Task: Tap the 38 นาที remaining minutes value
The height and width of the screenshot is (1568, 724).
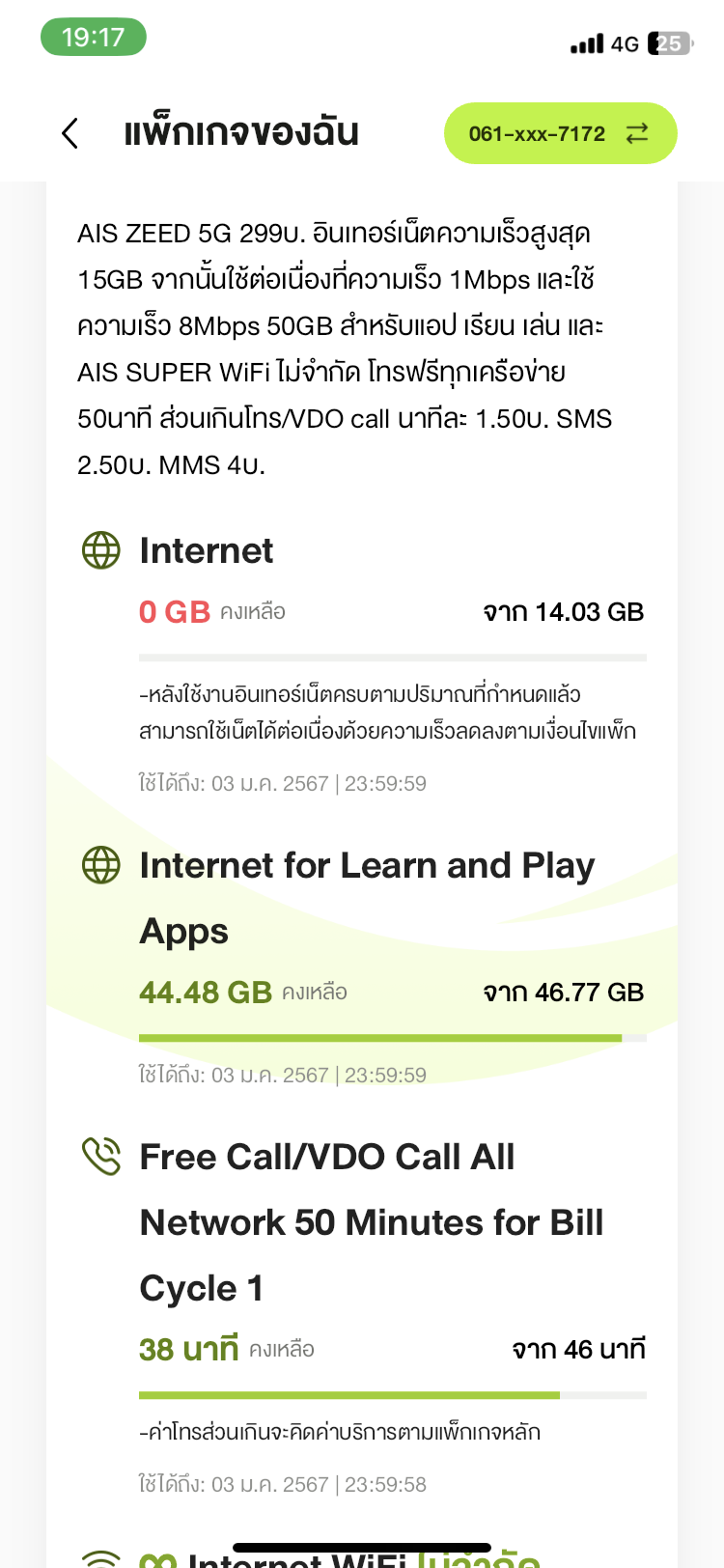Action: pyautogui.click(x=188, y=1350)
